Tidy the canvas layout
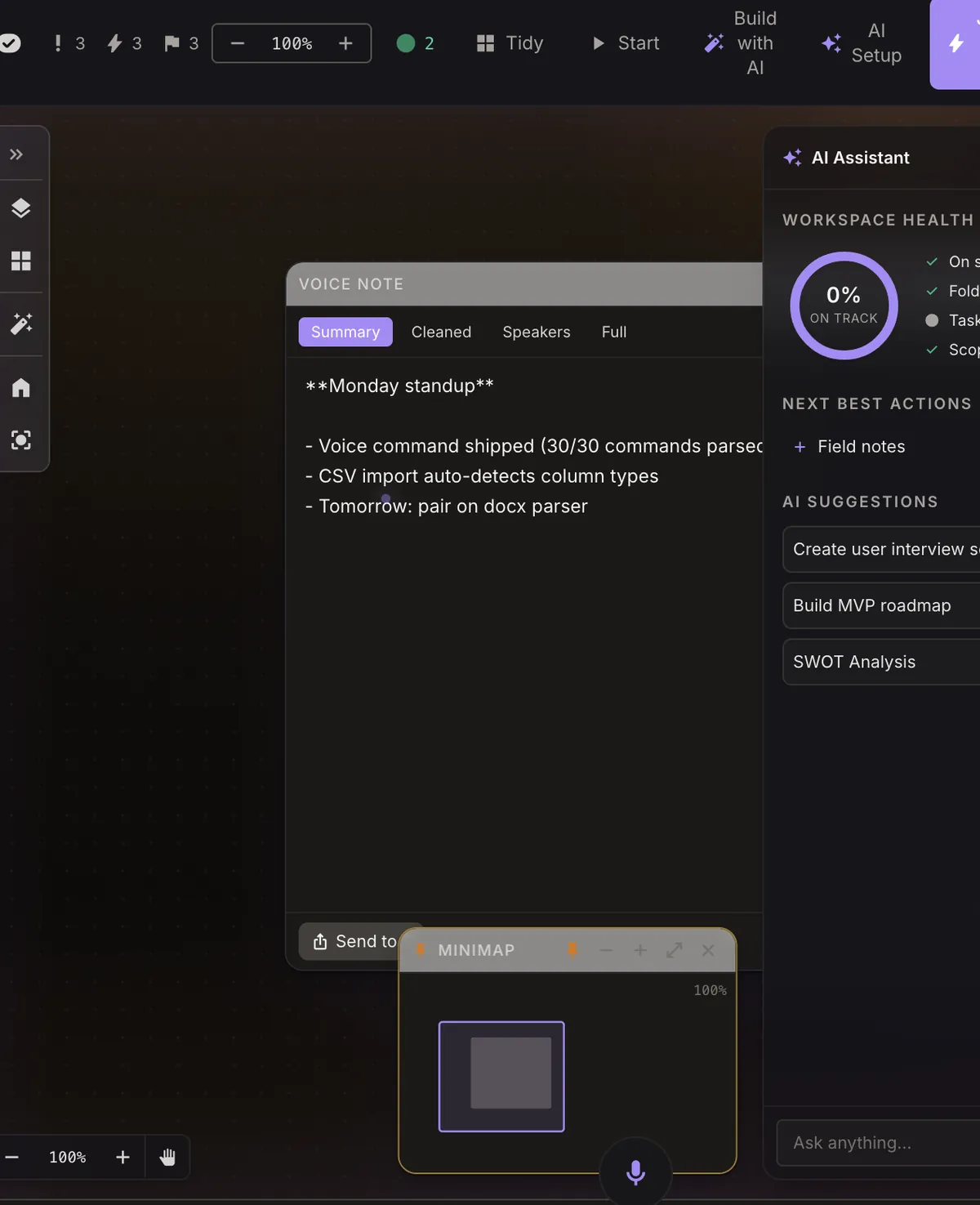 pyautogui.click(x=510, y=43)
